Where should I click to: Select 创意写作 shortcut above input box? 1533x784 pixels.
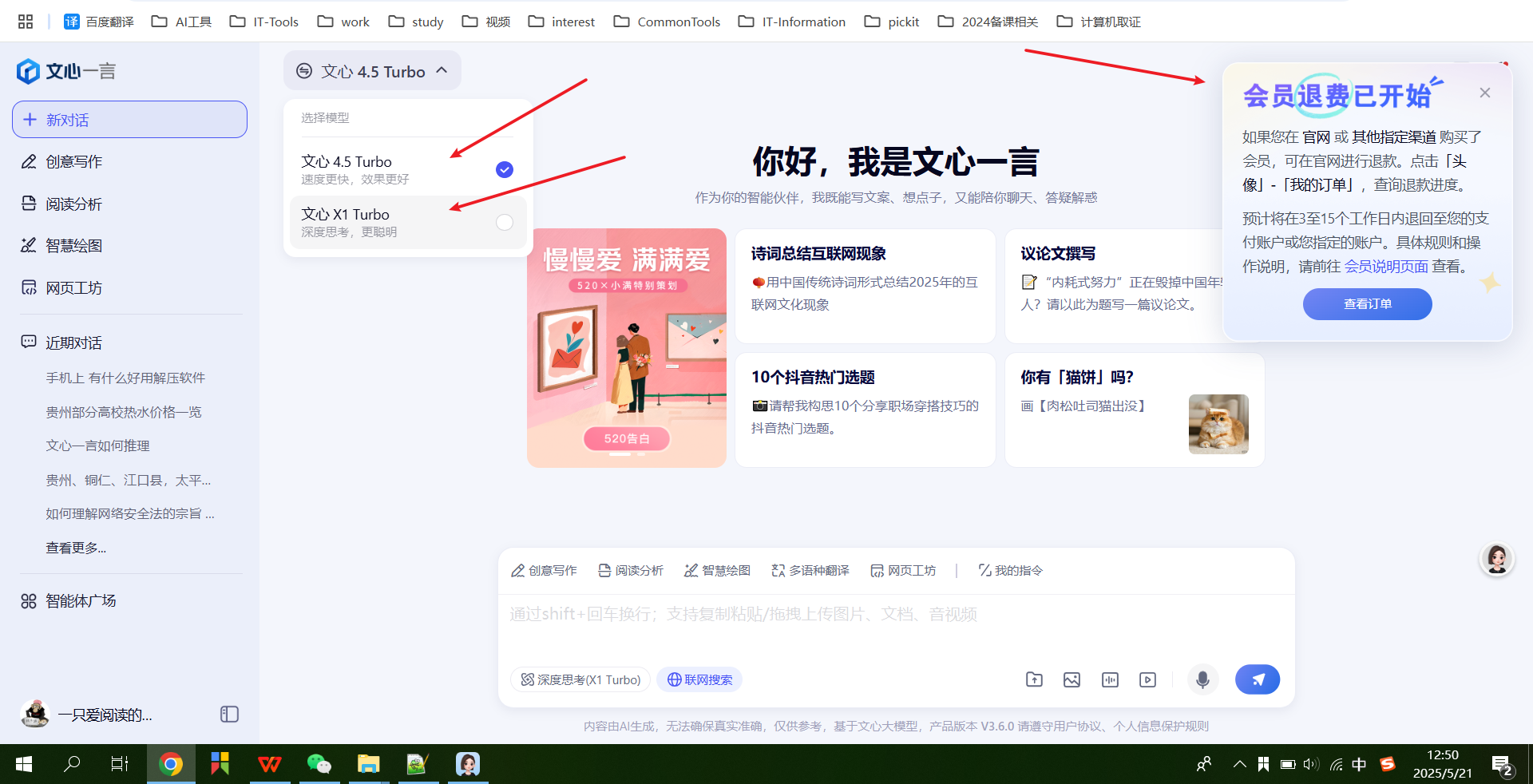[x=544, y=570]
